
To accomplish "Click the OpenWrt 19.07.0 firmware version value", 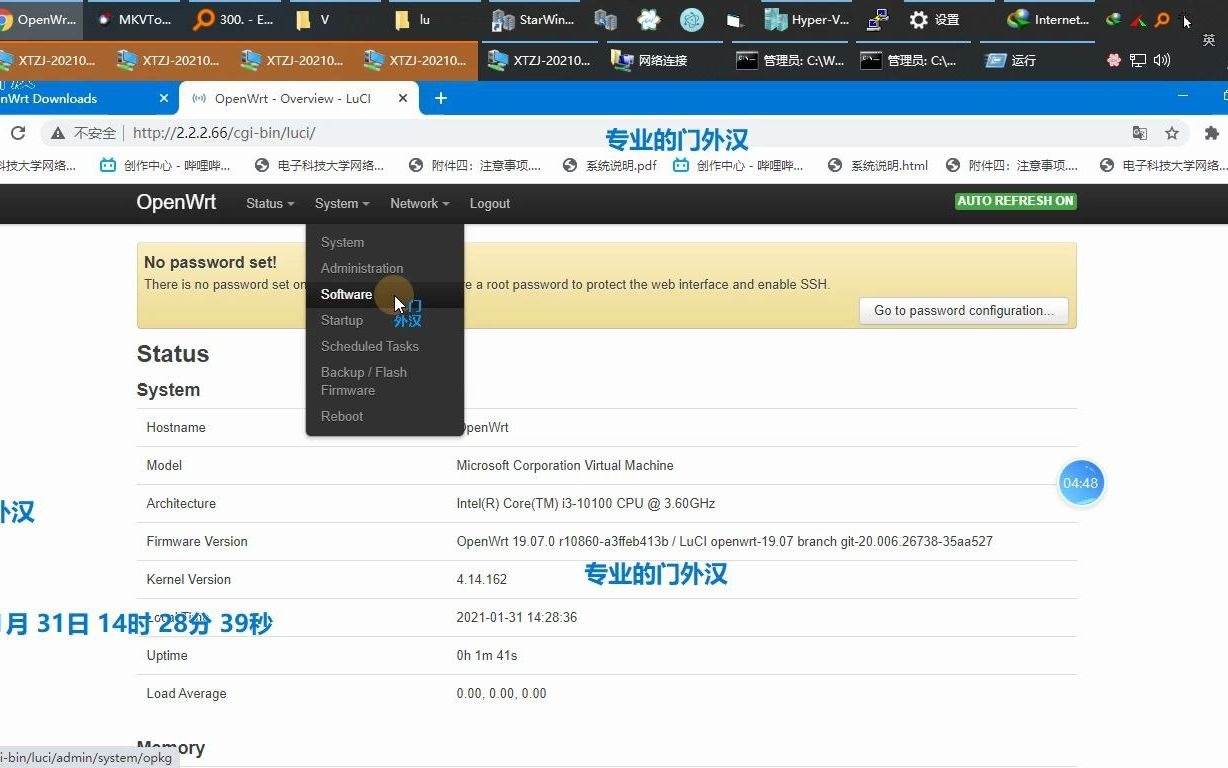I will tap(724, 541).
